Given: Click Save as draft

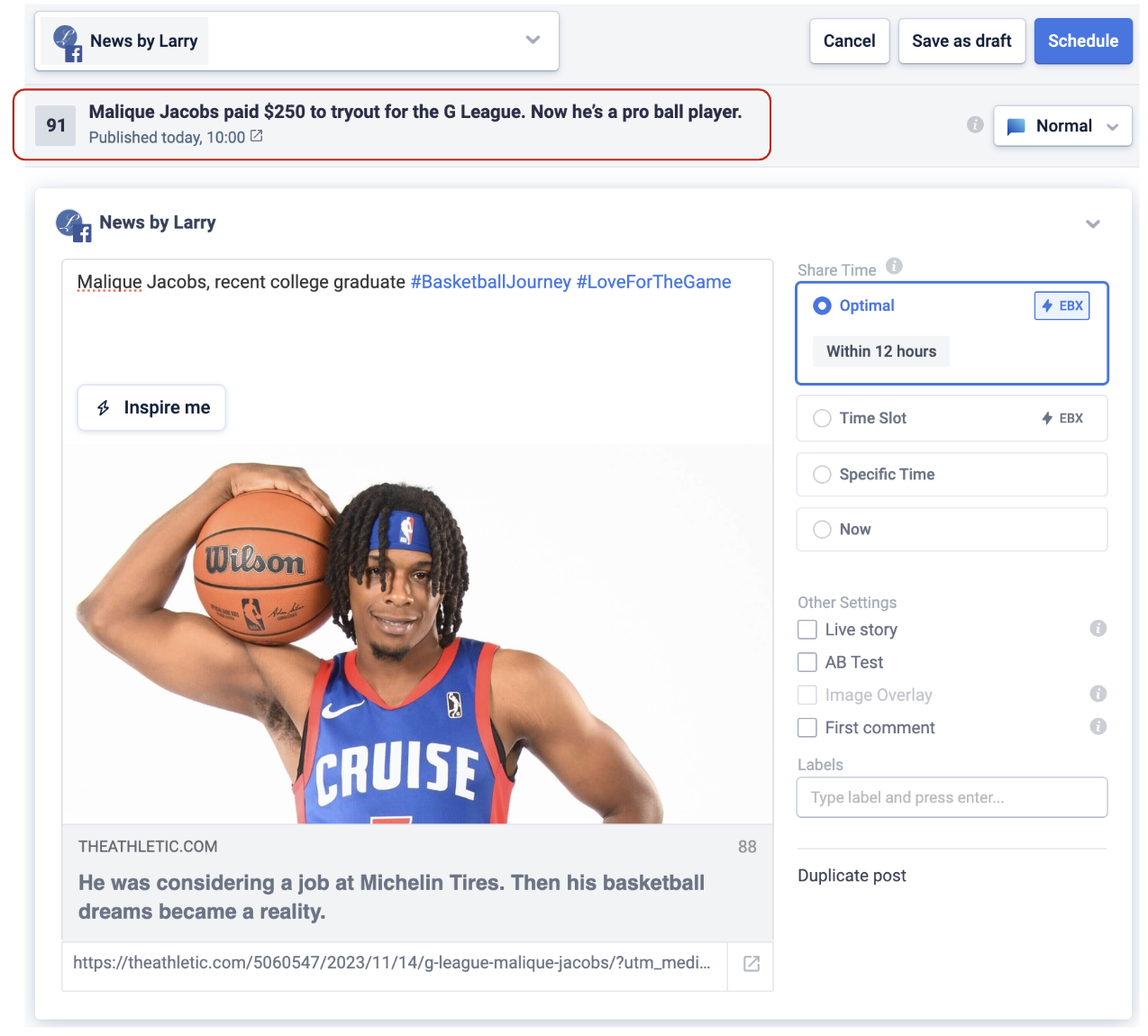Looking at the screenshot, I should [961, 41].
